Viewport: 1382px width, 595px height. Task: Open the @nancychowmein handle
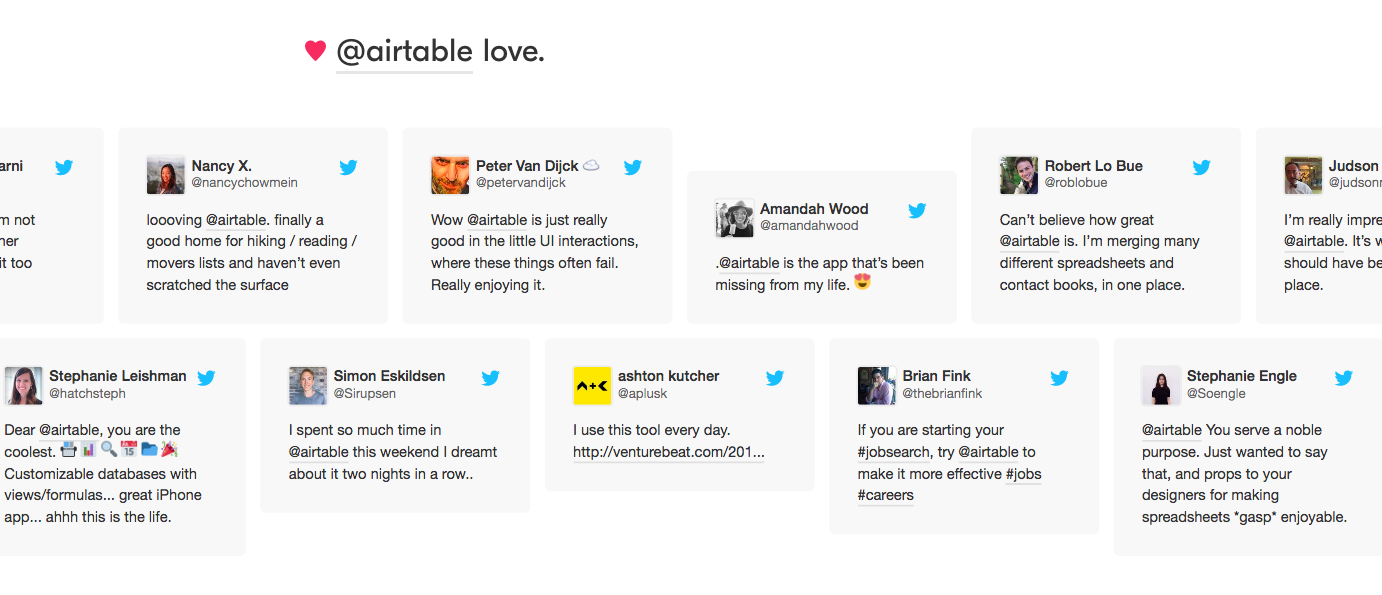tap(245, 183)
